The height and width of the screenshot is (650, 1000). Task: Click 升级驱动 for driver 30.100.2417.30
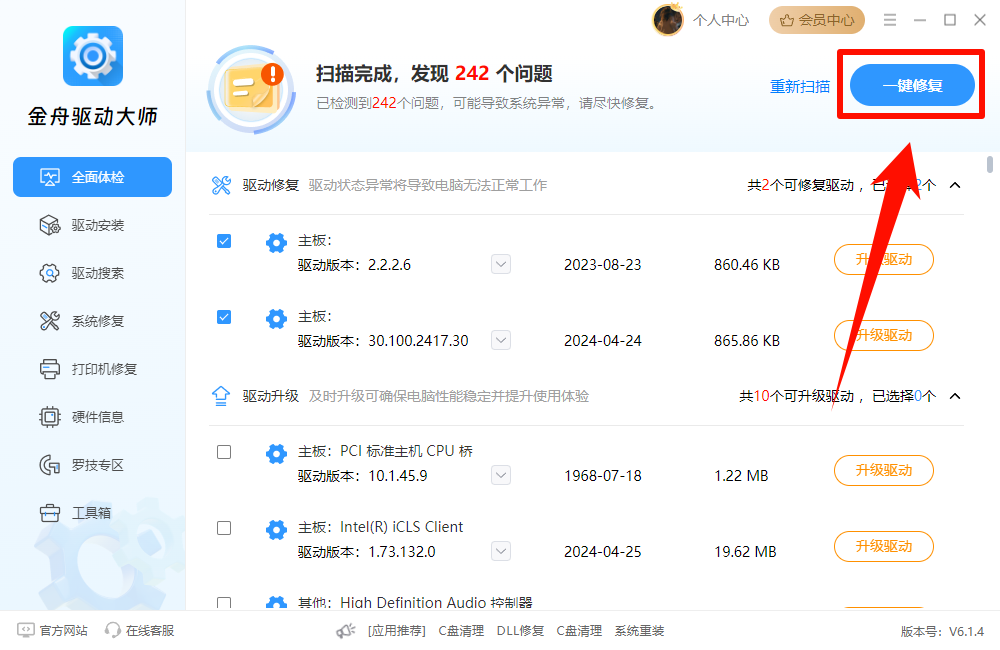[884, 336]
